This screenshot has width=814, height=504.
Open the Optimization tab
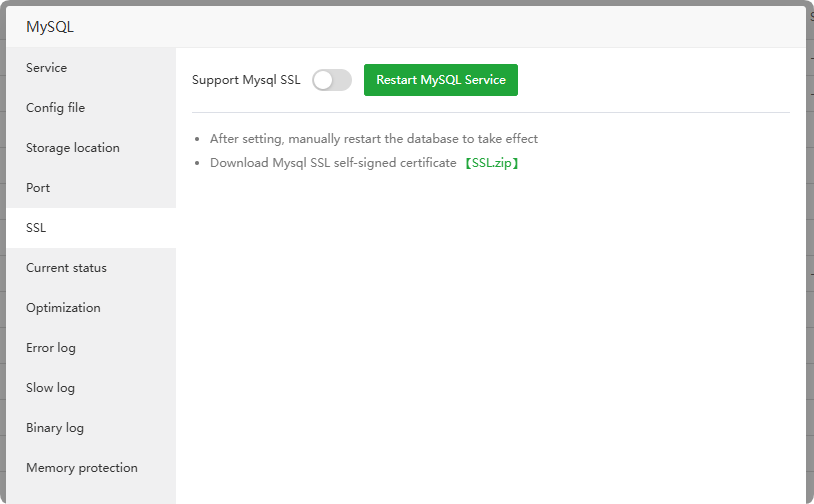point(63,308)
